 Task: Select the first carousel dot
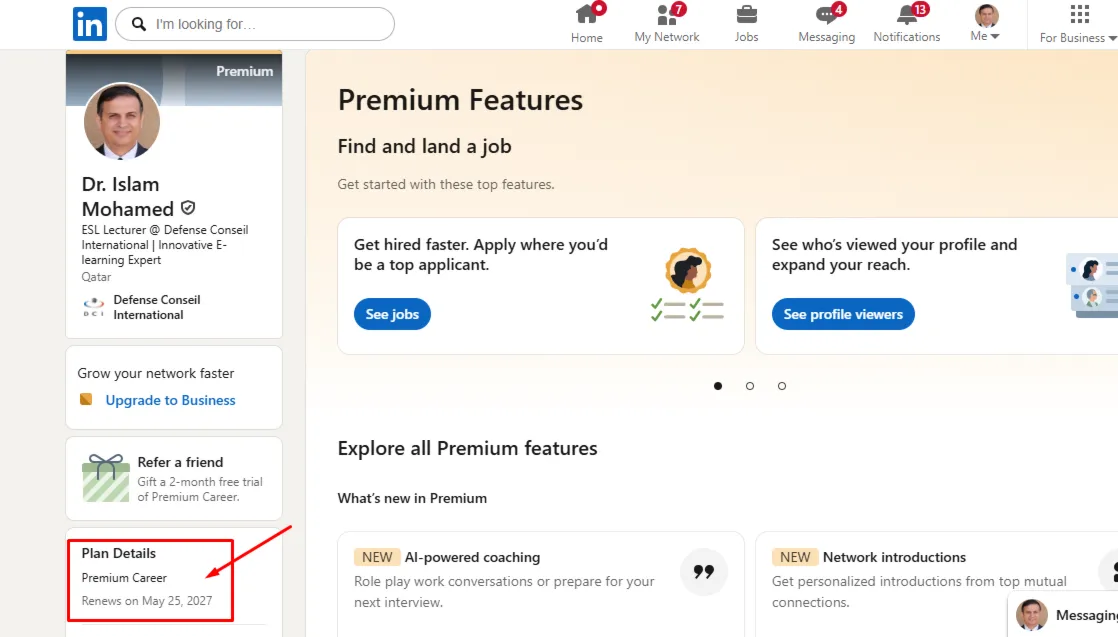(718, 386)
